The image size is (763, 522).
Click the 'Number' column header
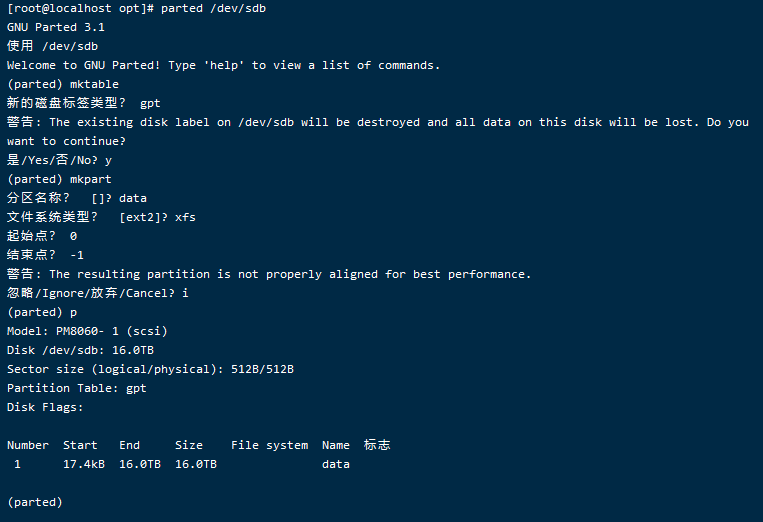click(28, 445)
